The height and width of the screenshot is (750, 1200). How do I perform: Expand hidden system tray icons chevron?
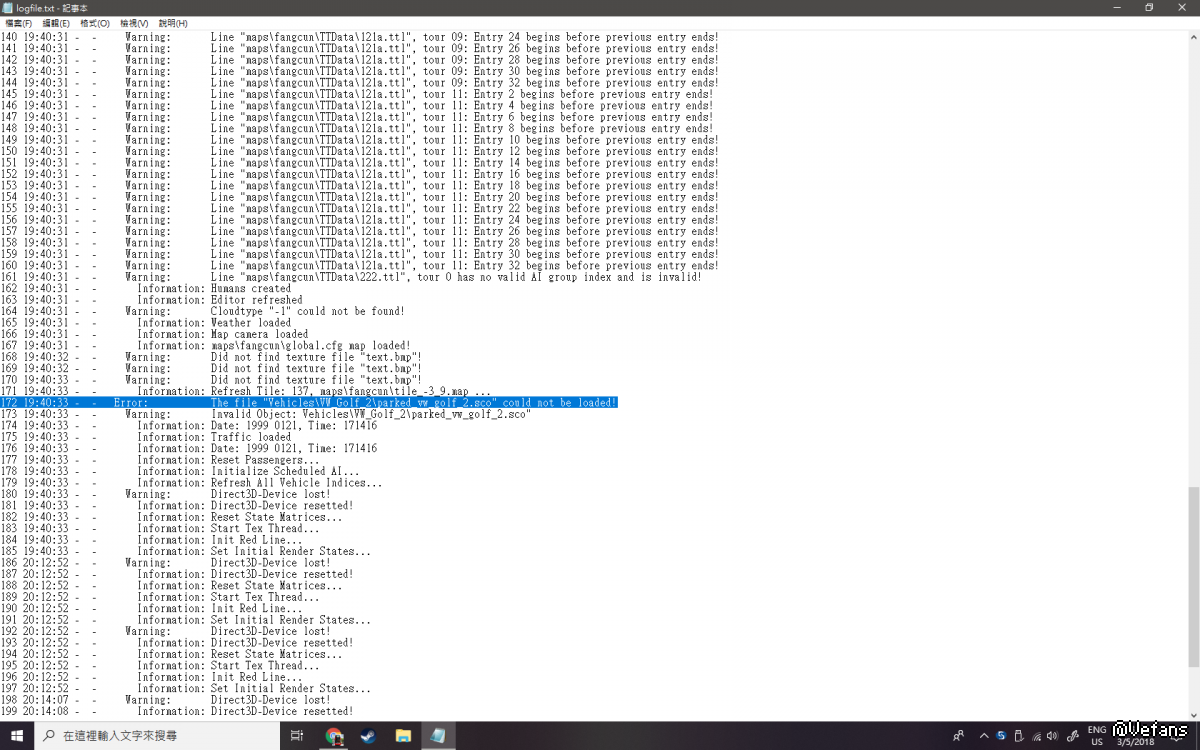pos(984,735)
